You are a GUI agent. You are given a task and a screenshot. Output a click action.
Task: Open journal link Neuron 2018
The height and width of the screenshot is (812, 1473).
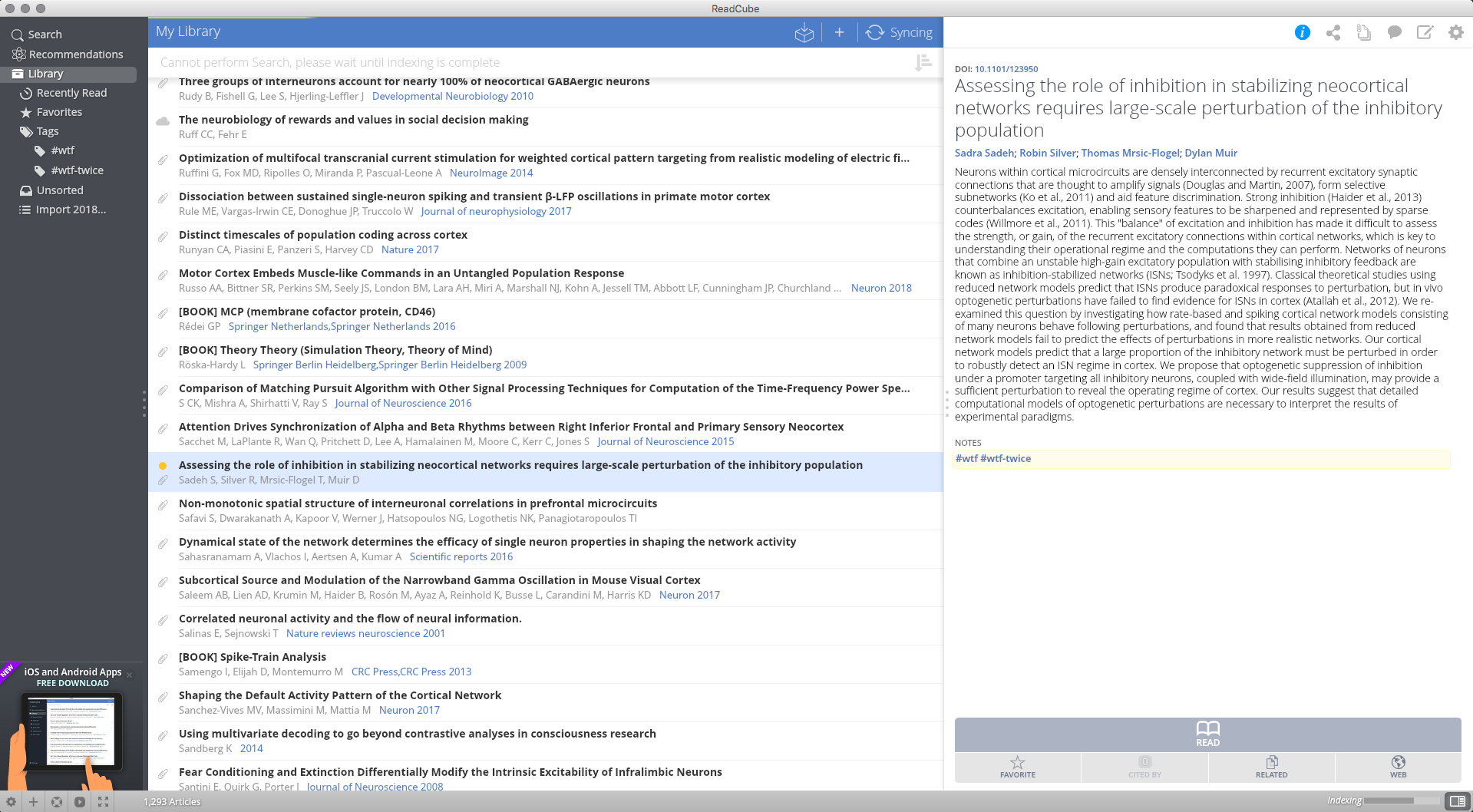881,288
